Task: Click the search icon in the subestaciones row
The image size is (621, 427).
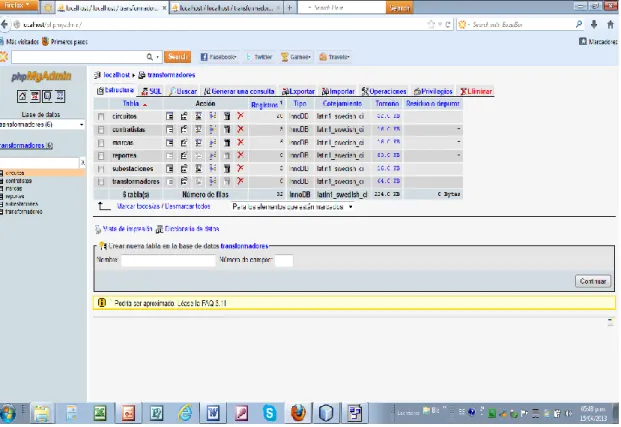Action: click(198, 169)
